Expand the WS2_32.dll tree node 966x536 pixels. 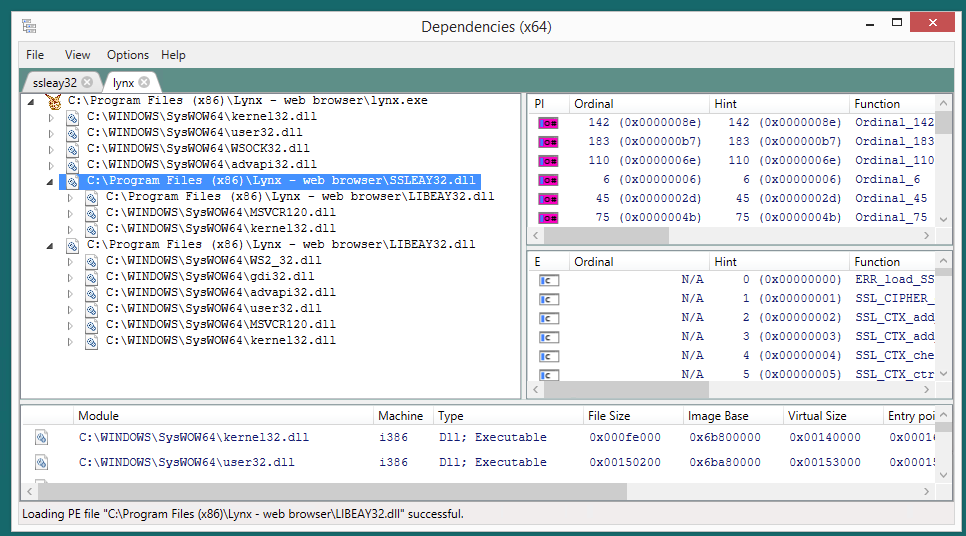point(70,261)
